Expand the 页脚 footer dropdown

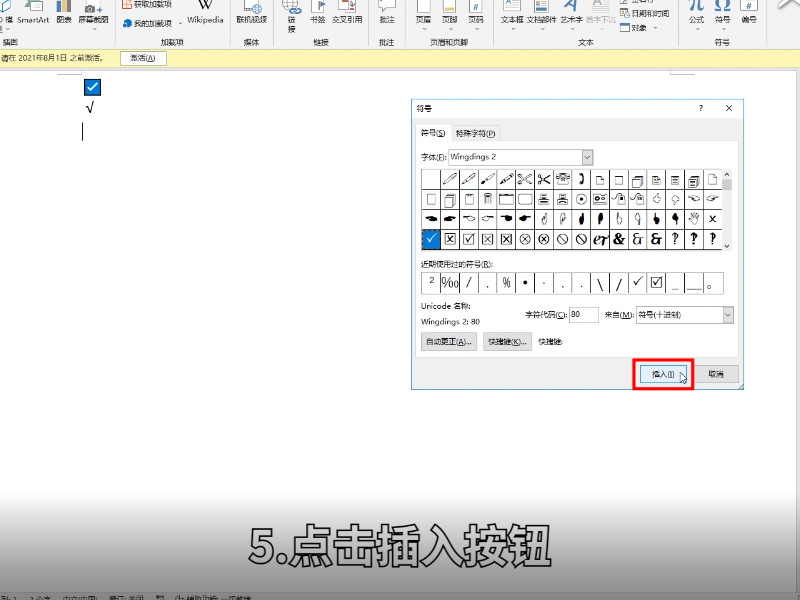(x=449, y=29)
